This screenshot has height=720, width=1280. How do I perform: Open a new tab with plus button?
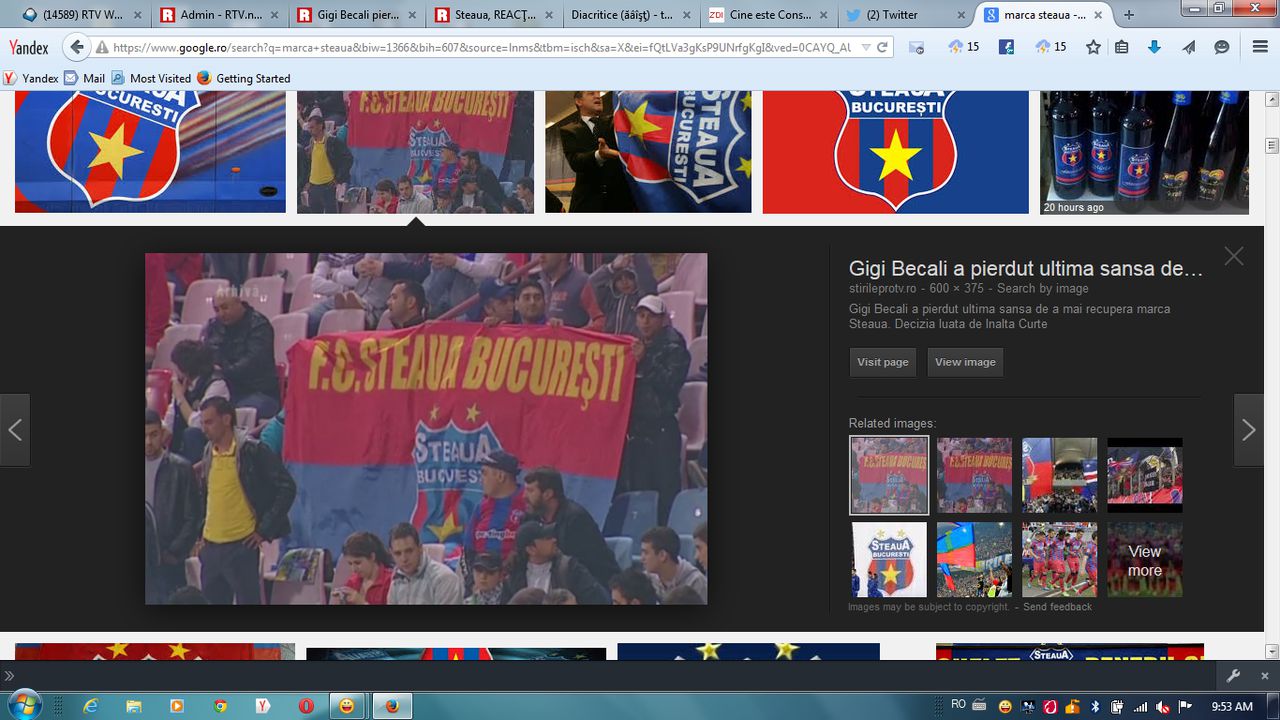click(x=1129, y=14)
